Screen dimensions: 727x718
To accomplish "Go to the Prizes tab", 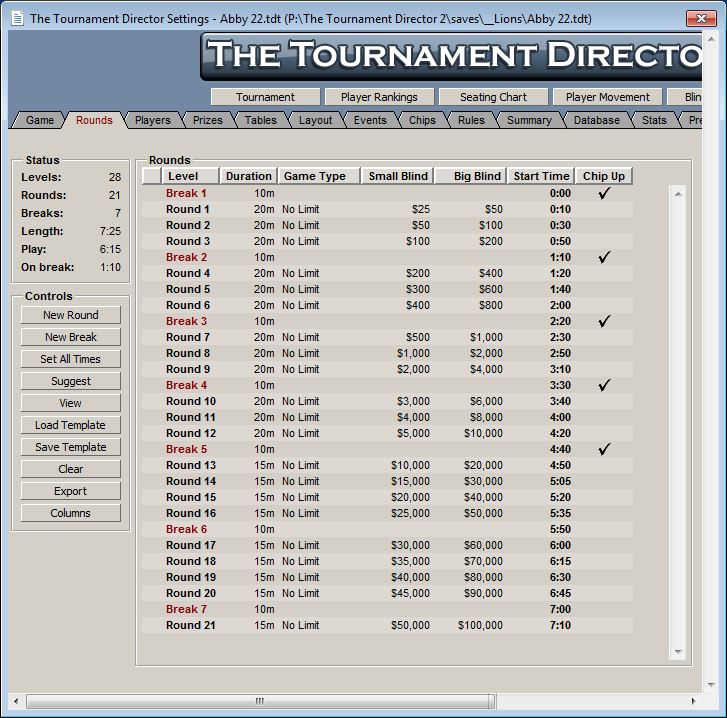I will [x=207, y=120].
